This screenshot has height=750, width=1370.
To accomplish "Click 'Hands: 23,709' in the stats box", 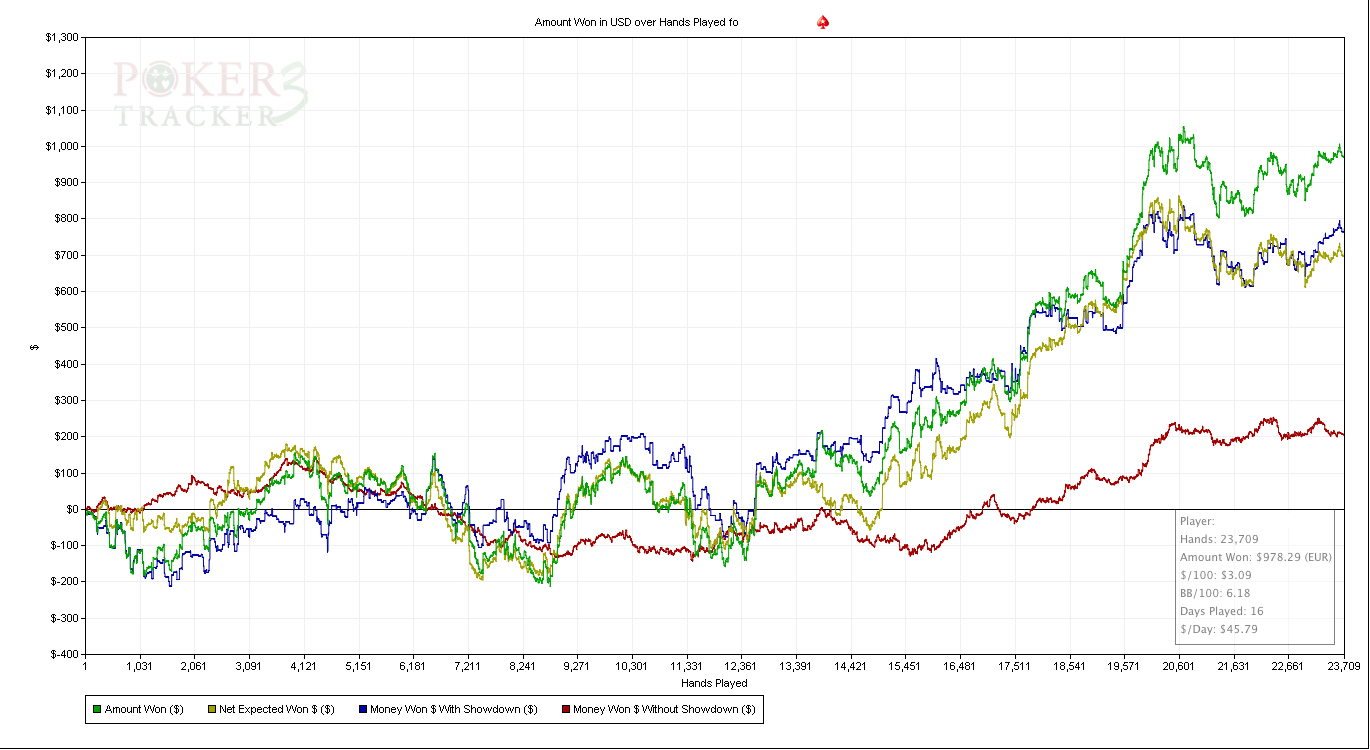I will click(x=1218, y=539).
